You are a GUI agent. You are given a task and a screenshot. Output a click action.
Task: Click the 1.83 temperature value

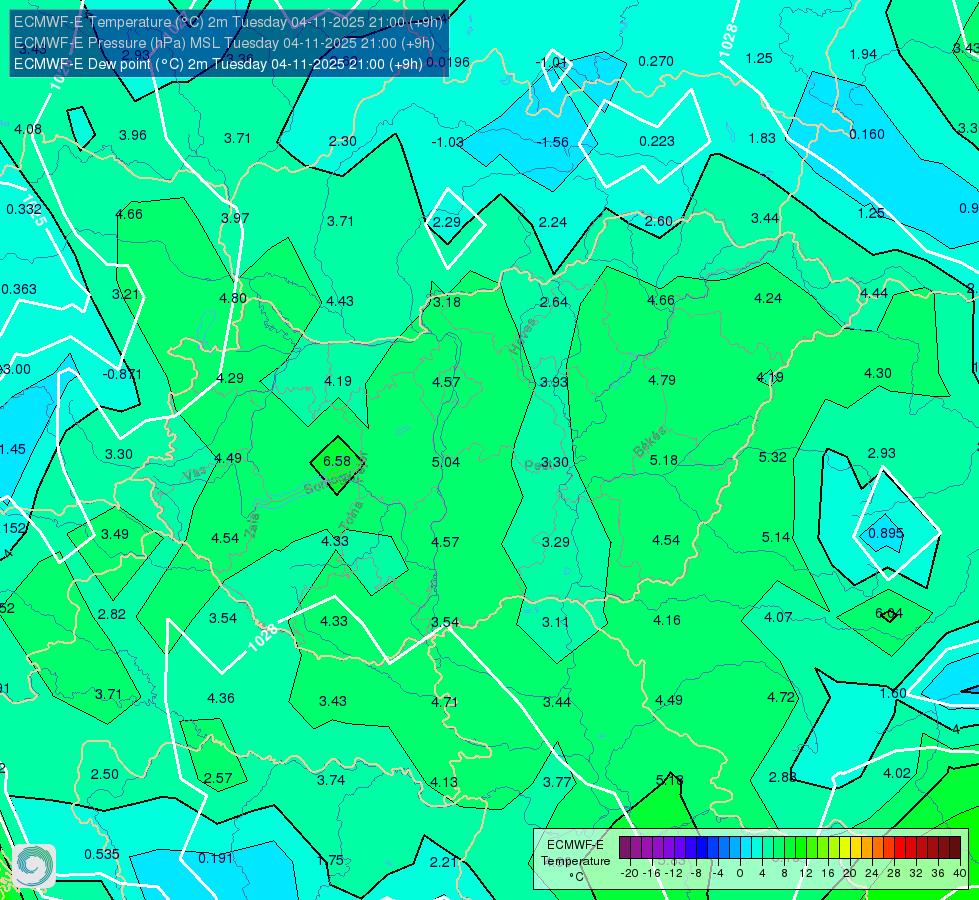[762, 138]
